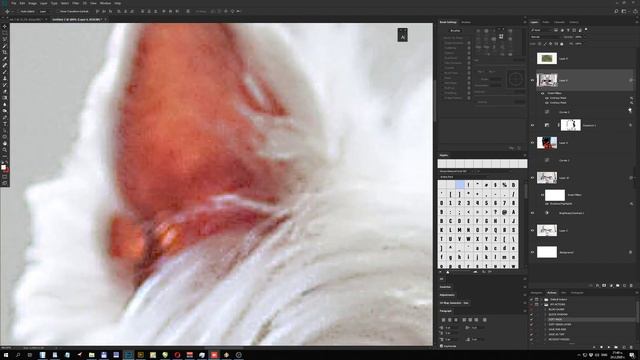
Task: Select the Crop tool
Action: pyautogui.click(x=4, y=53)
